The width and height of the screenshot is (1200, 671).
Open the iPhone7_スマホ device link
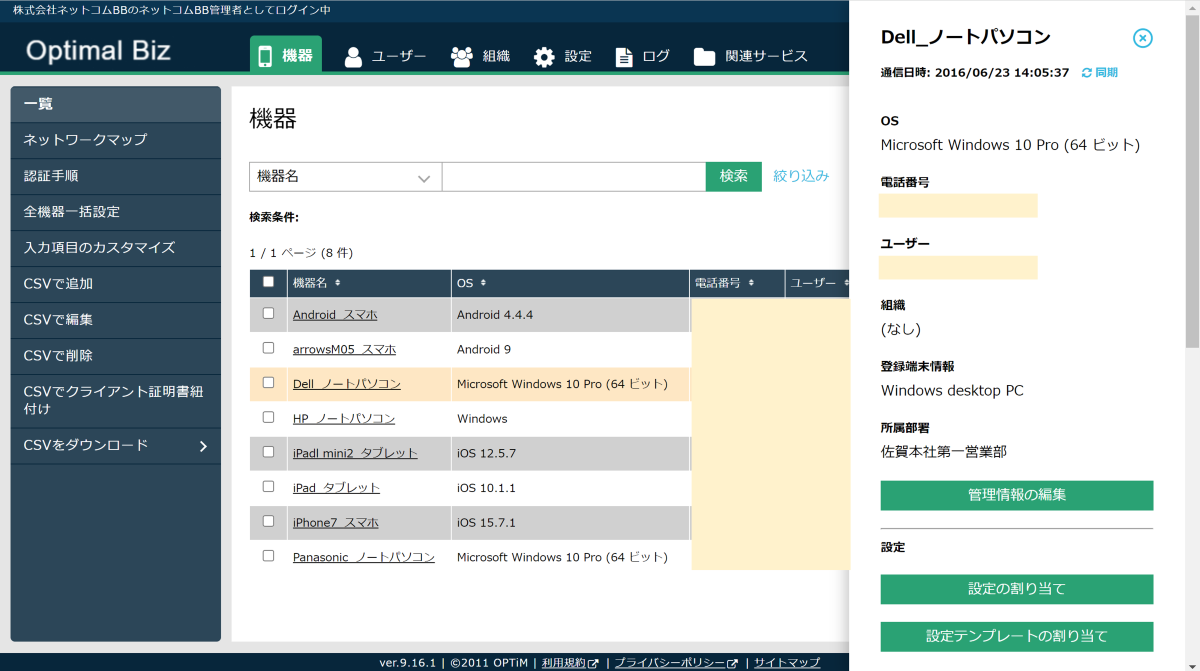(335, 523)
